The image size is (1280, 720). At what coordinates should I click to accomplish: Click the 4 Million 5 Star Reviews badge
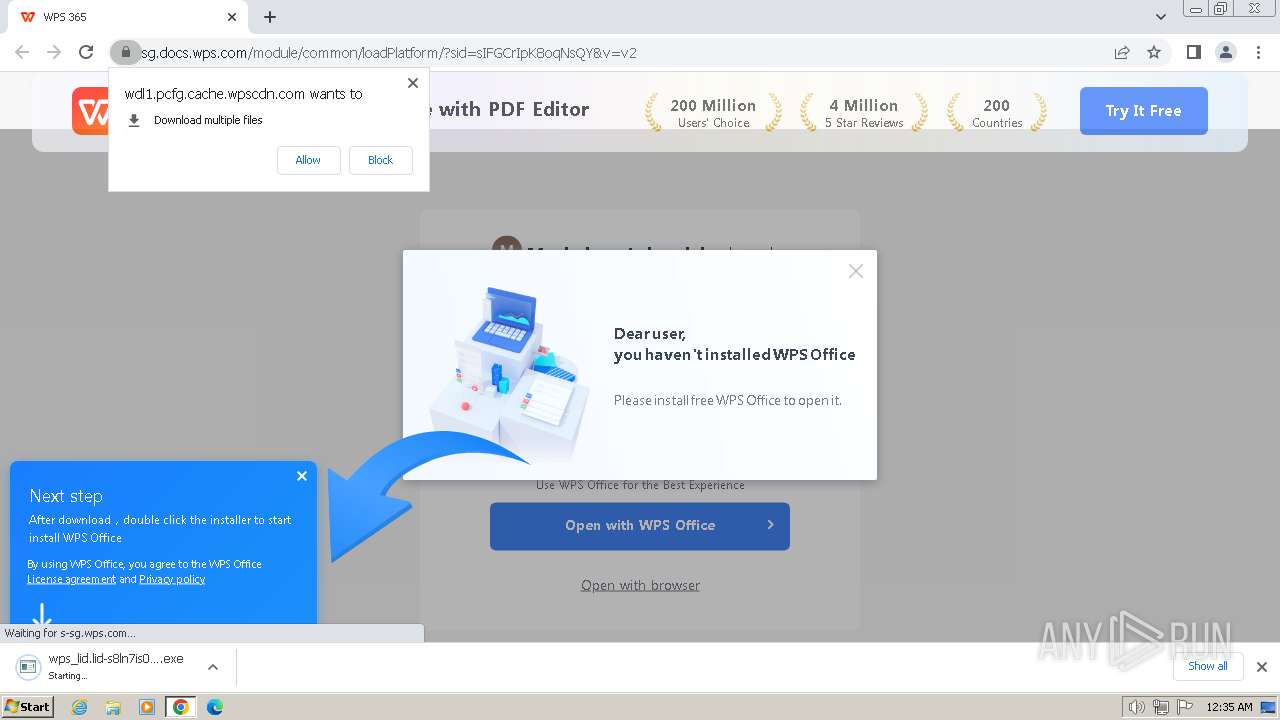(863, 112)
